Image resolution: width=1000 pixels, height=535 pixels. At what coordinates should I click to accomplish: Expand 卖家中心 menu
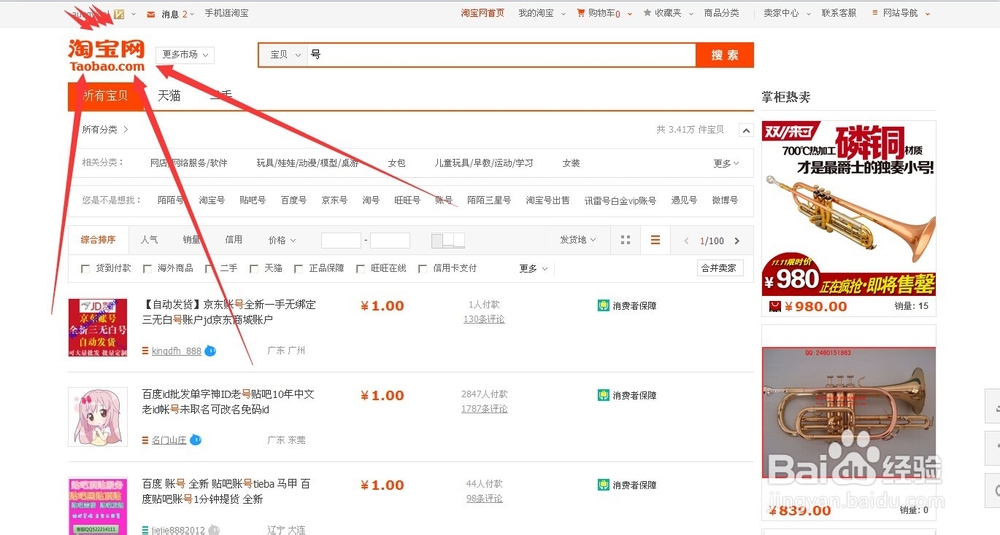tap(787, 13)
